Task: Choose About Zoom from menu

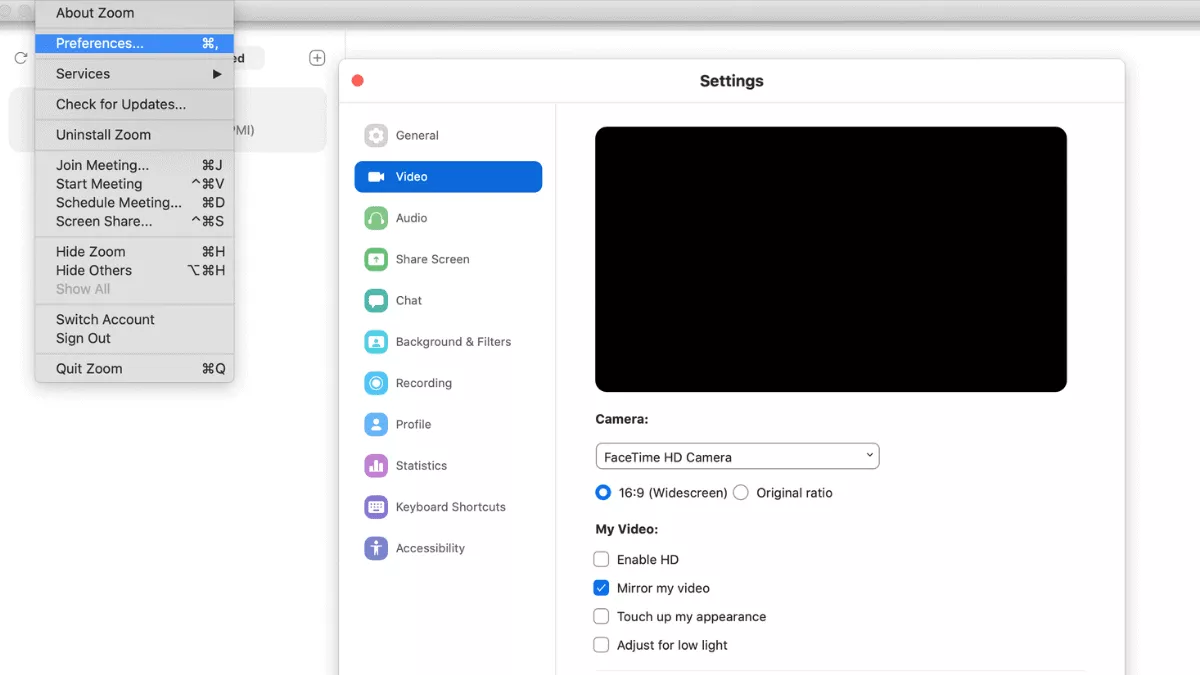Action: click(x=134, y=13)
